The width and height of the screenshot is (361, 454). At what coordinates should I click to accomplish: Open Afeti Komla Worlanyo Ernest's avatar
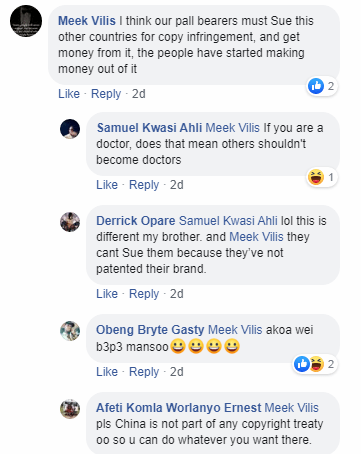[70, 409]
